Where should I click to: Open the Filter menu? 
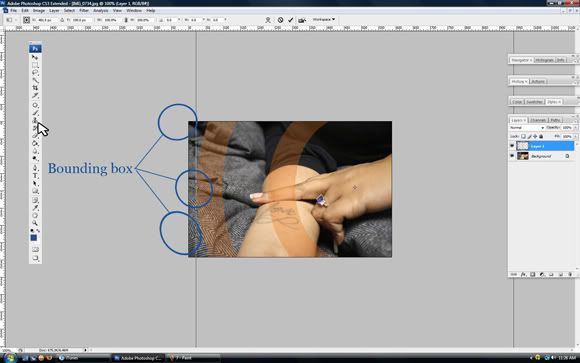(x=84, y=10)
